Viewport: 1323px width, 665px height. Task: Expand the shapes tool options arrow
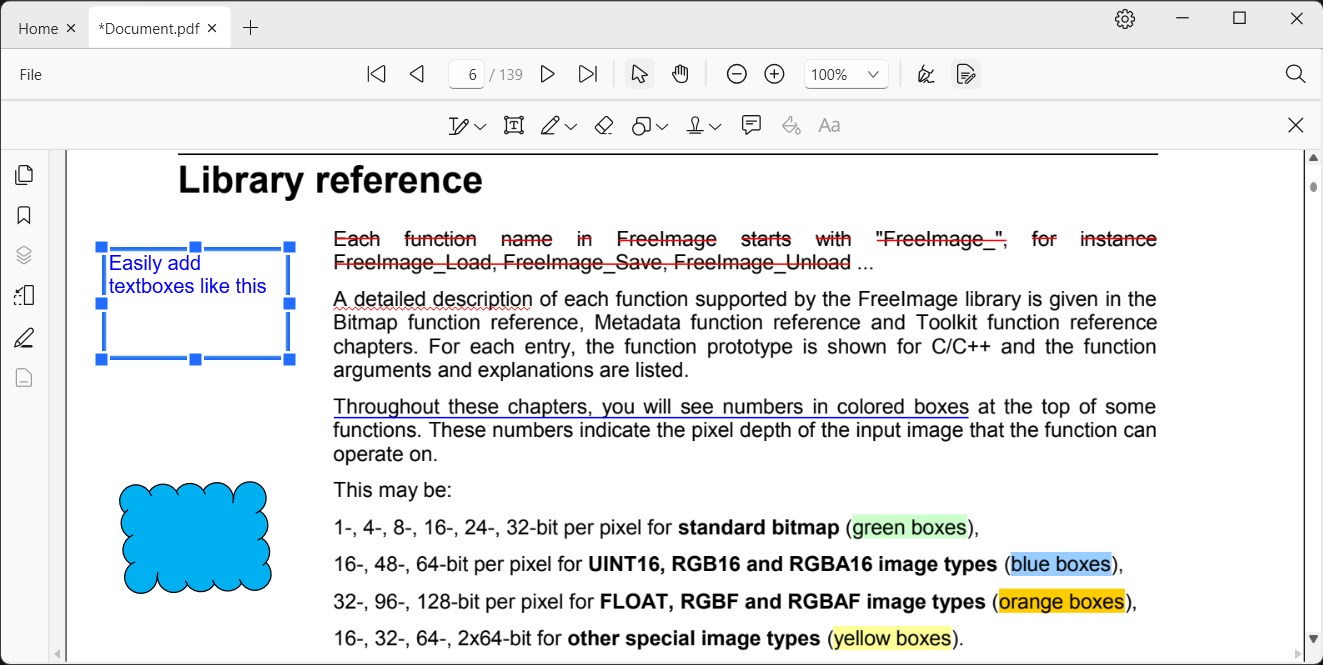(x=662, y=127)
